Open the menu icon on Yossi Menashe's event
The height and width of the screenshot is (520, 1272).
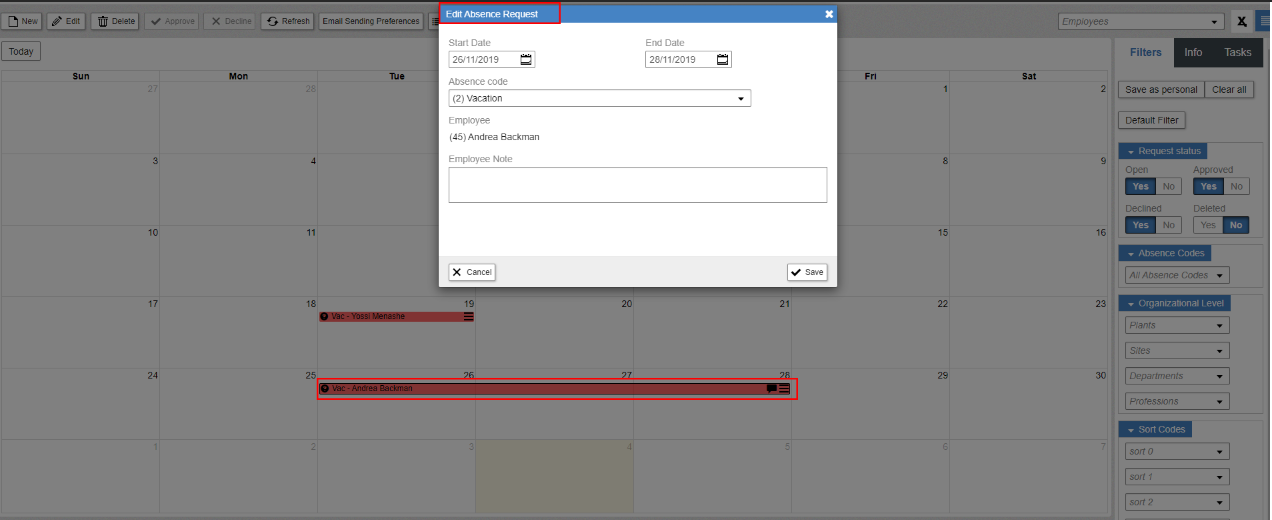pos(468,316)
